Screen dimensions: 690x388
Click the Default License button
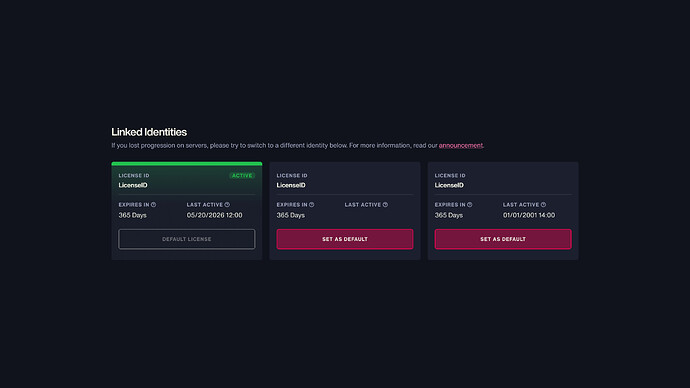187,239
